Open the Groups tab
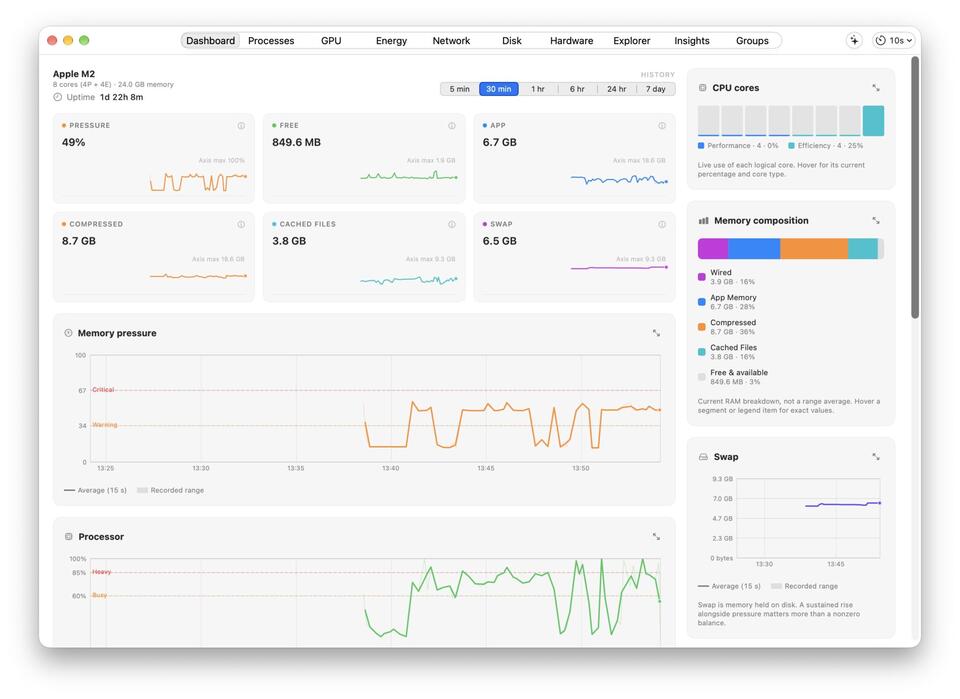Image resolution: width=960 pixels, height=699 pixels. [x=752, y=40]
